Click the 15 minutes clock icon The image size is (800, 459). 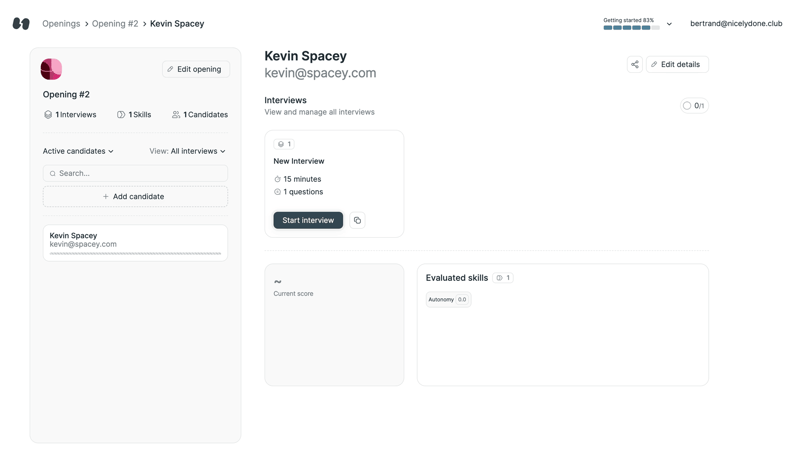[x=278, y=179]
